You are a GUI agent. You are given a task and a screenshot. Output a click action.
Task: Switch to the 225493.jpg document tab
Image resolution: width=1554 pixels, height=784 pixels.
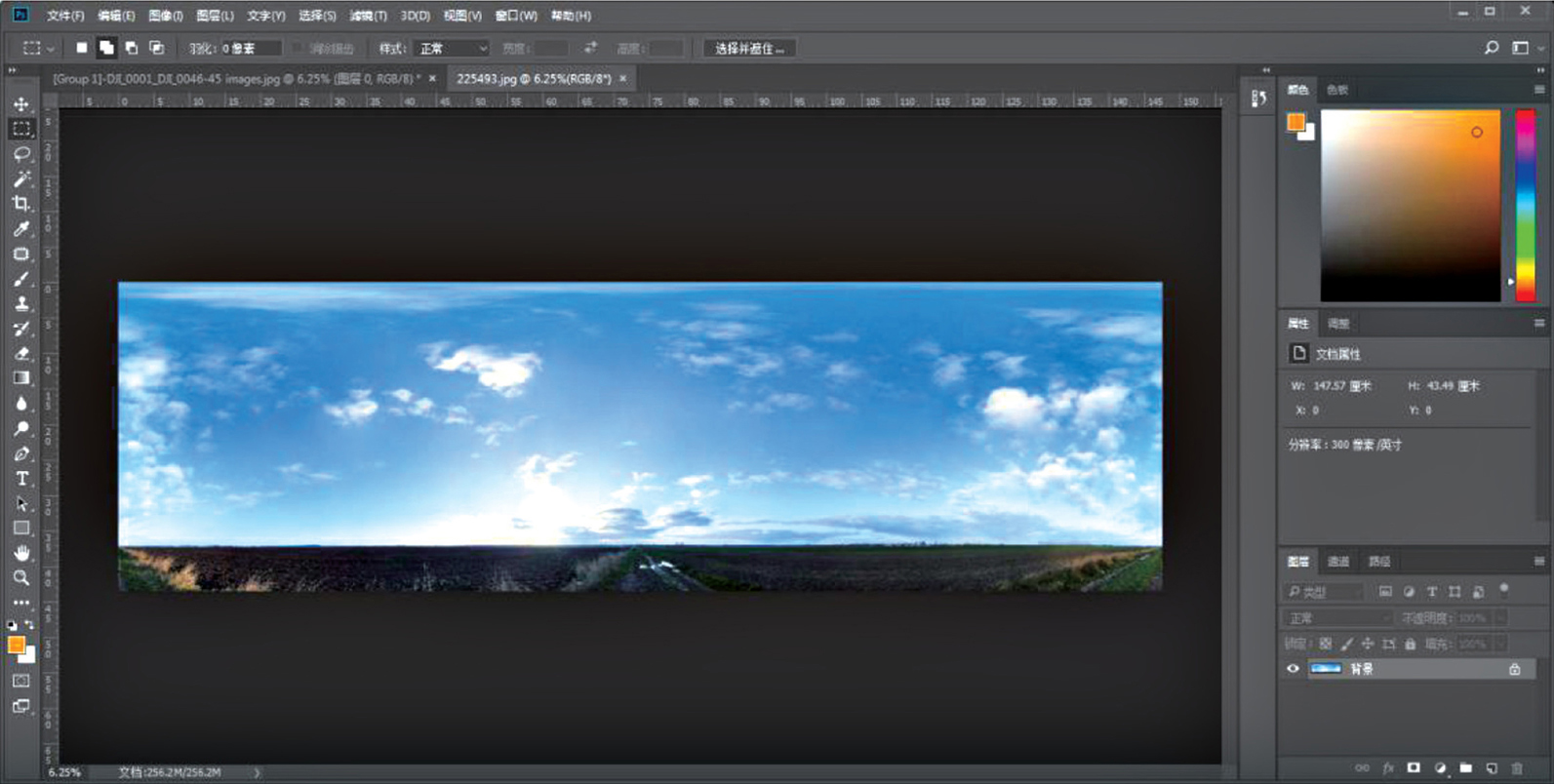[x=533, y=79]
